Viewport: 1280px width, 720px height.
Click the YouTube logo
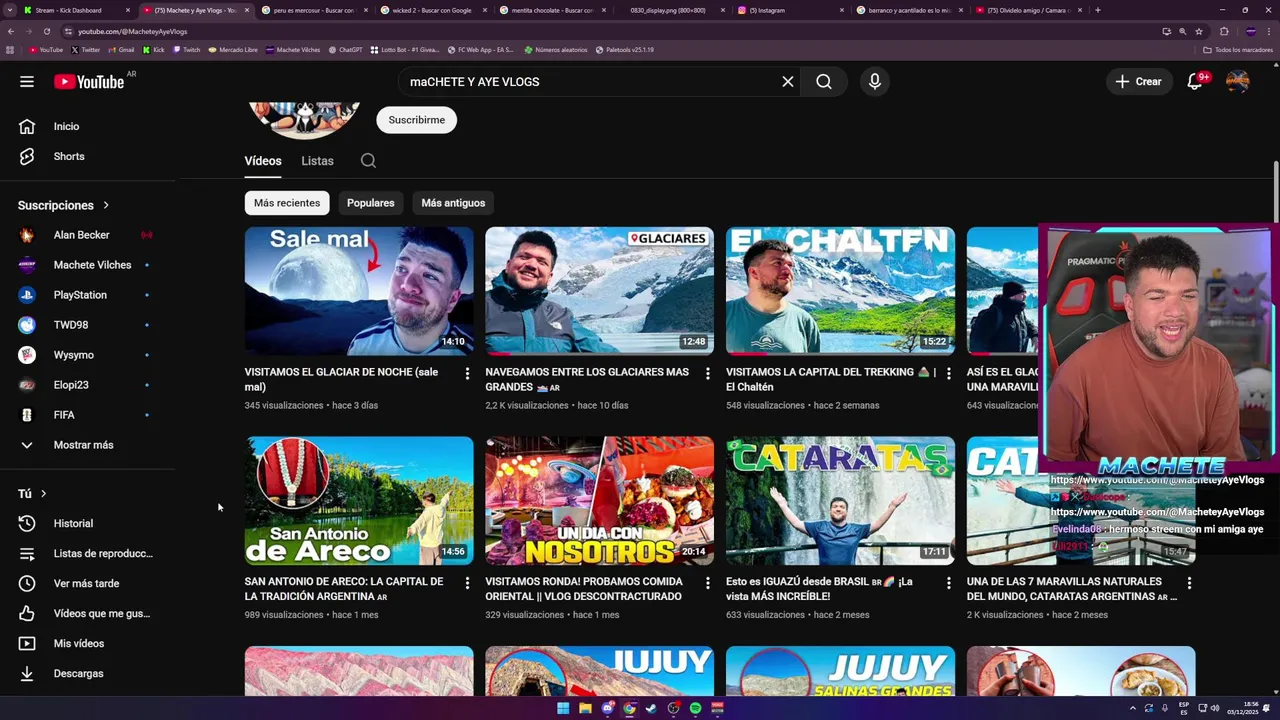pyautogui.click(x=90, y=82)
